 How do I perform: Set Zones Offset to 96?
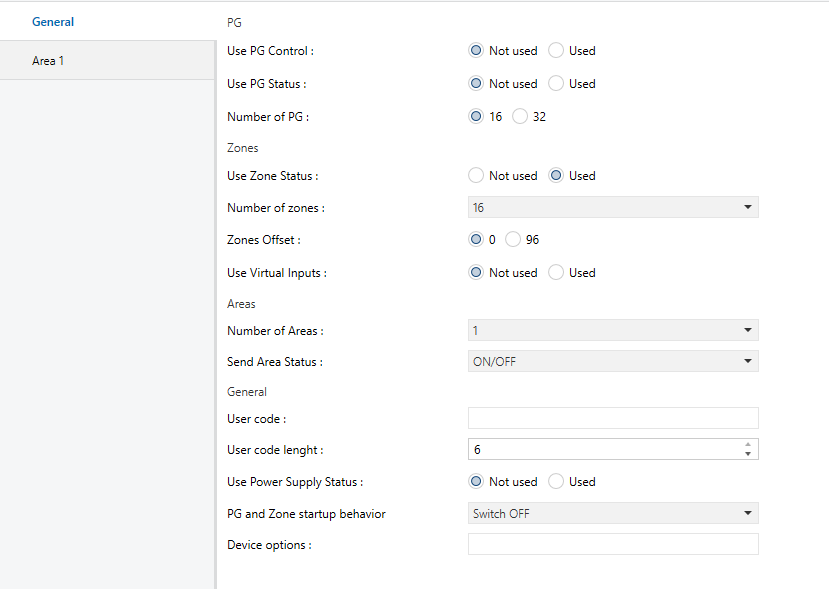tap(513, 240)
